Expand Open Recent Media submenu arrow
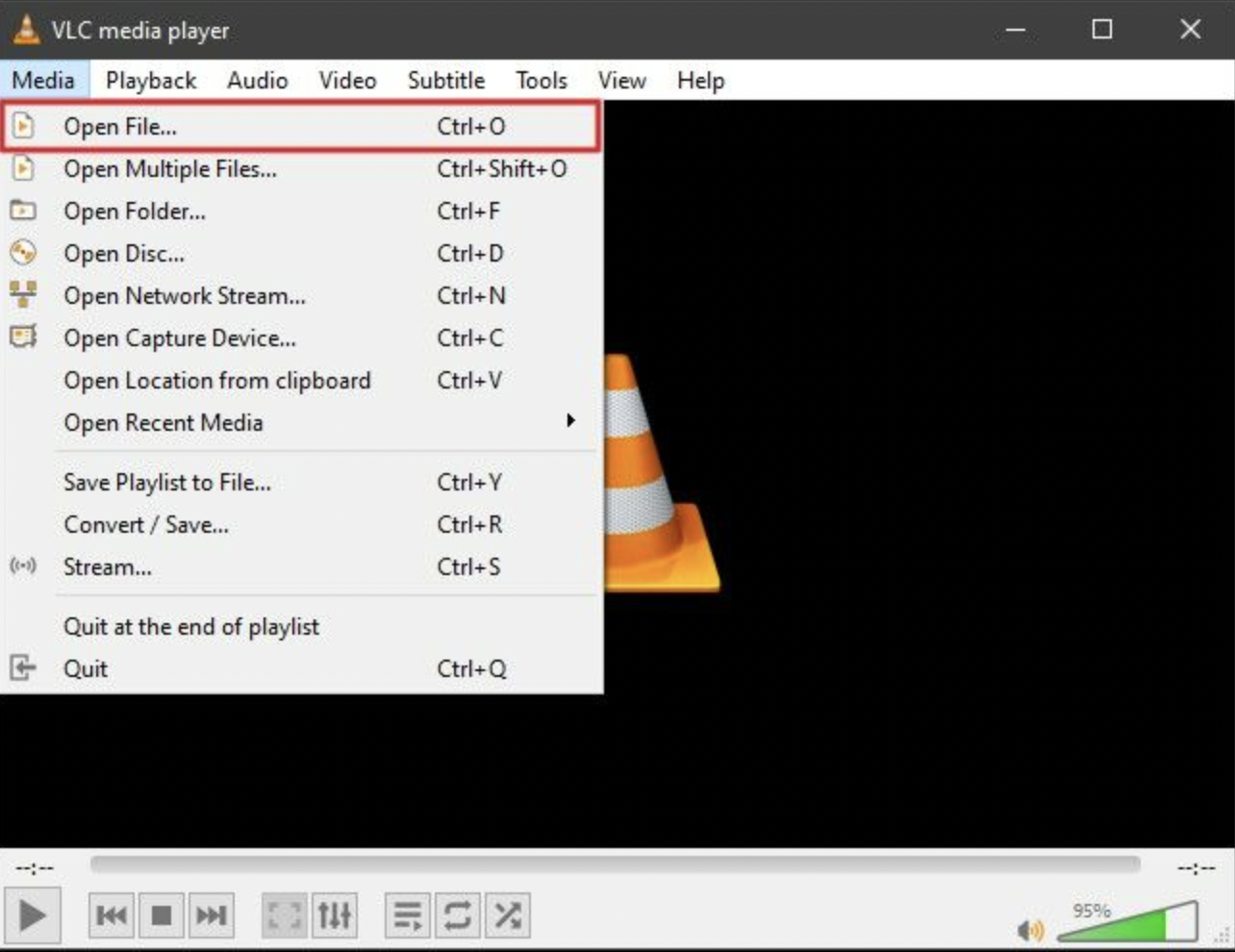Viewport: 1235px width, 952px height. pyautogui.click(x=570, y=420)
